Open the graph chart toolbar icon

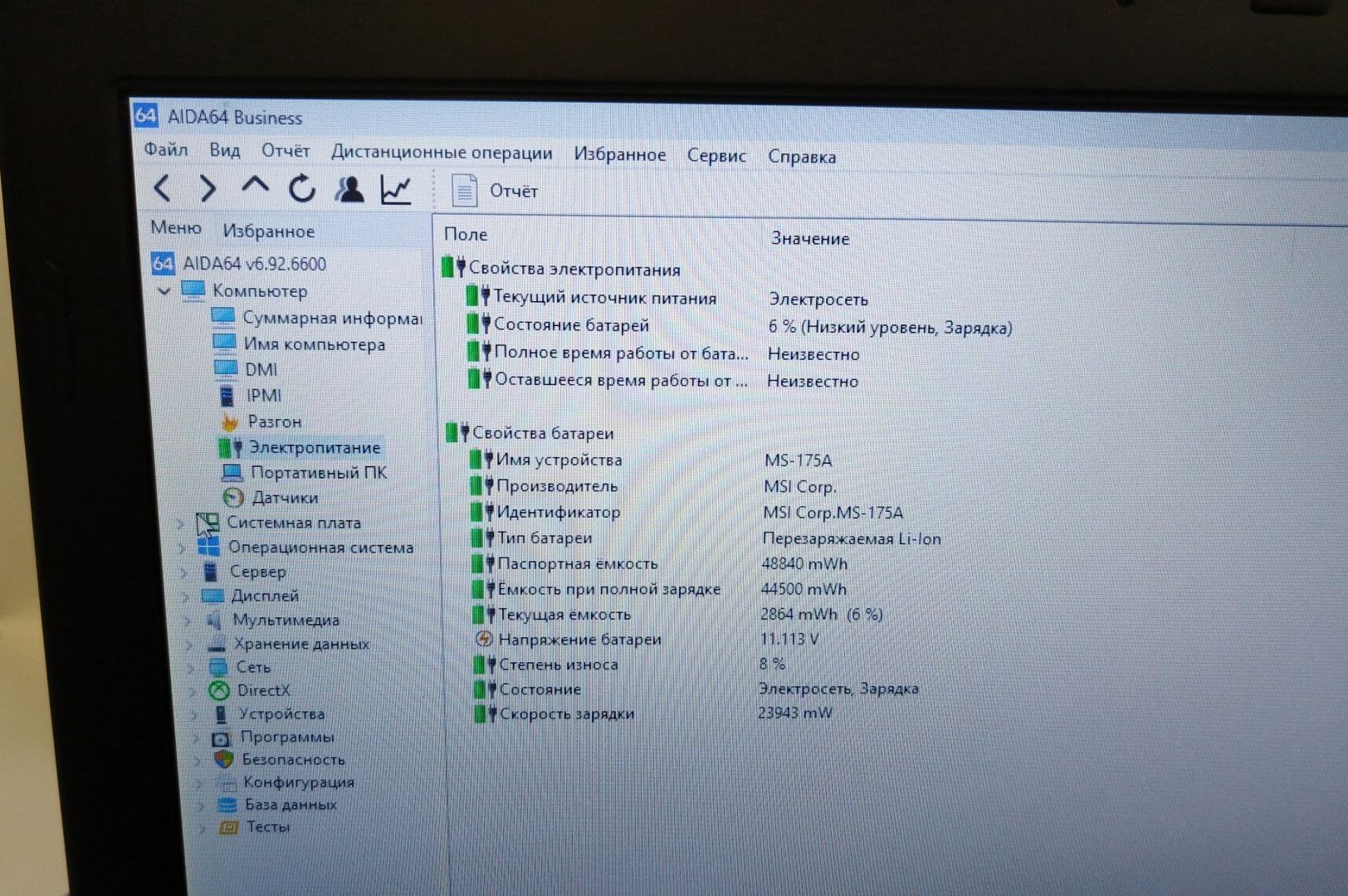(x=396, y=191)
